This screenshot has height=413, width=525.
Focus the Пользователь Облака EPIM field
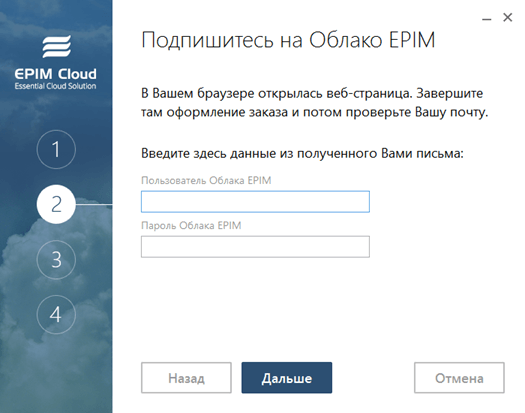pyautogui.click(x=255, y=202)
